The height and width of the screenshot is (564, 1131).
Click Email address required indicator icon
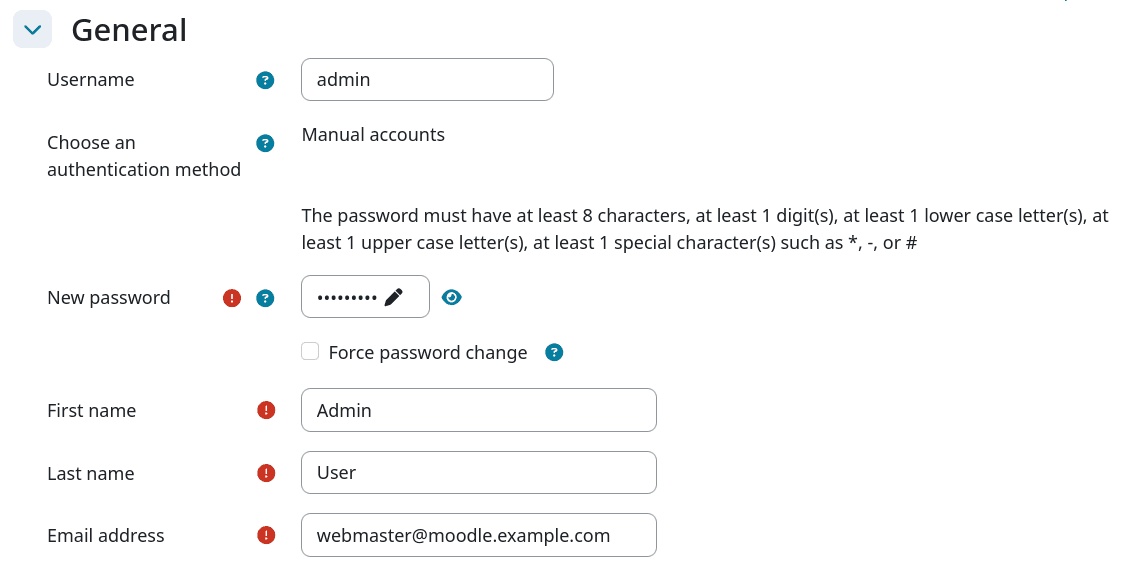(266, 535)
